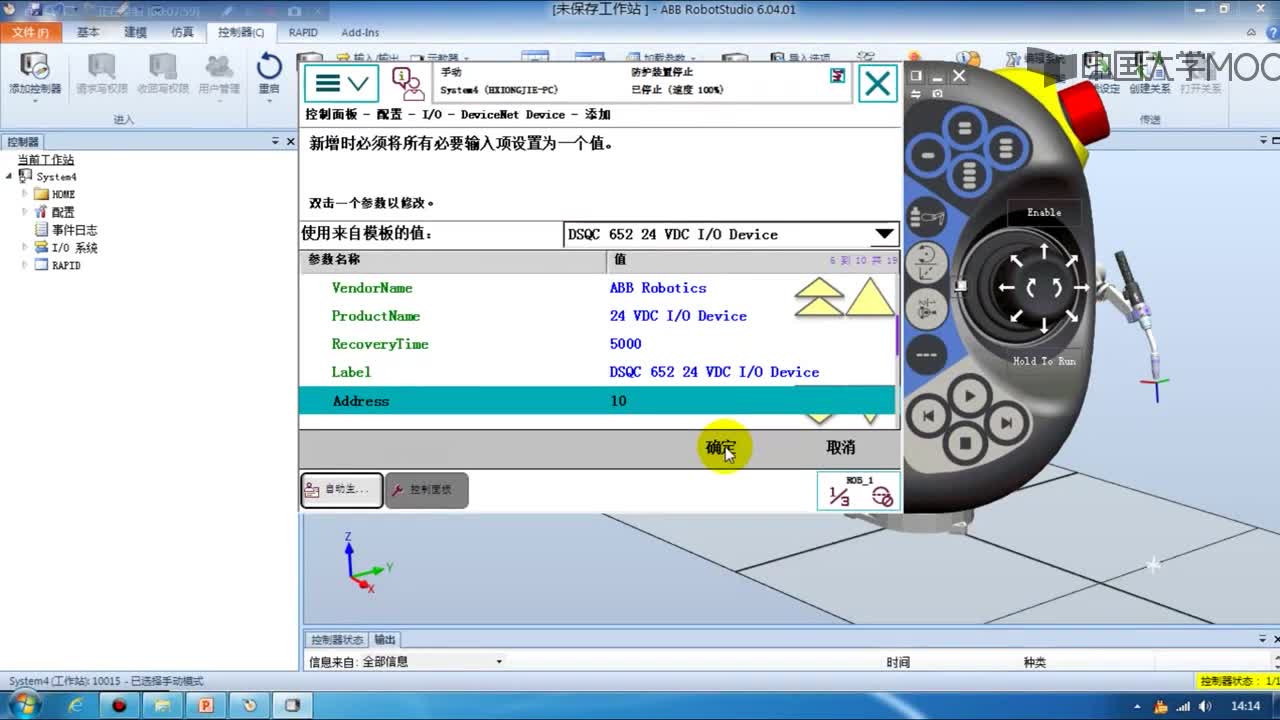Open the 添加控制器 dropdown arrow
1280x720 pixels.
pyautogui.click(x=34, y=102)
